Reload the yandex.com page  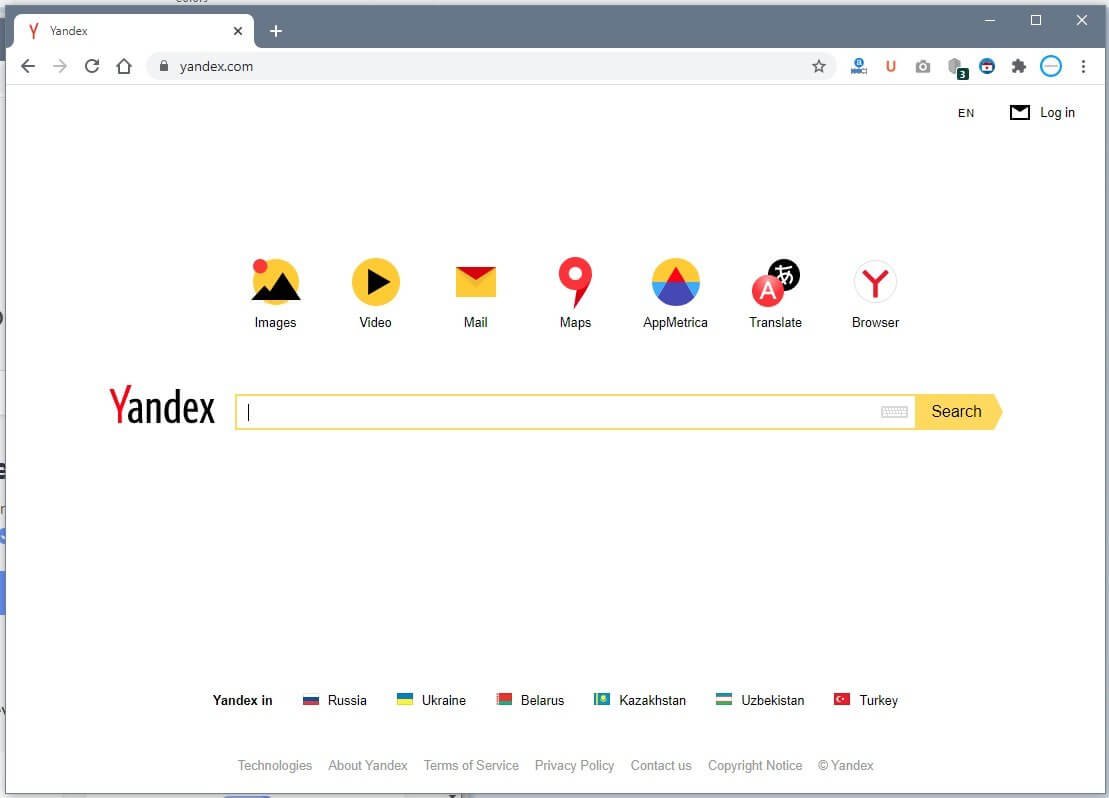tap(92, 66)
